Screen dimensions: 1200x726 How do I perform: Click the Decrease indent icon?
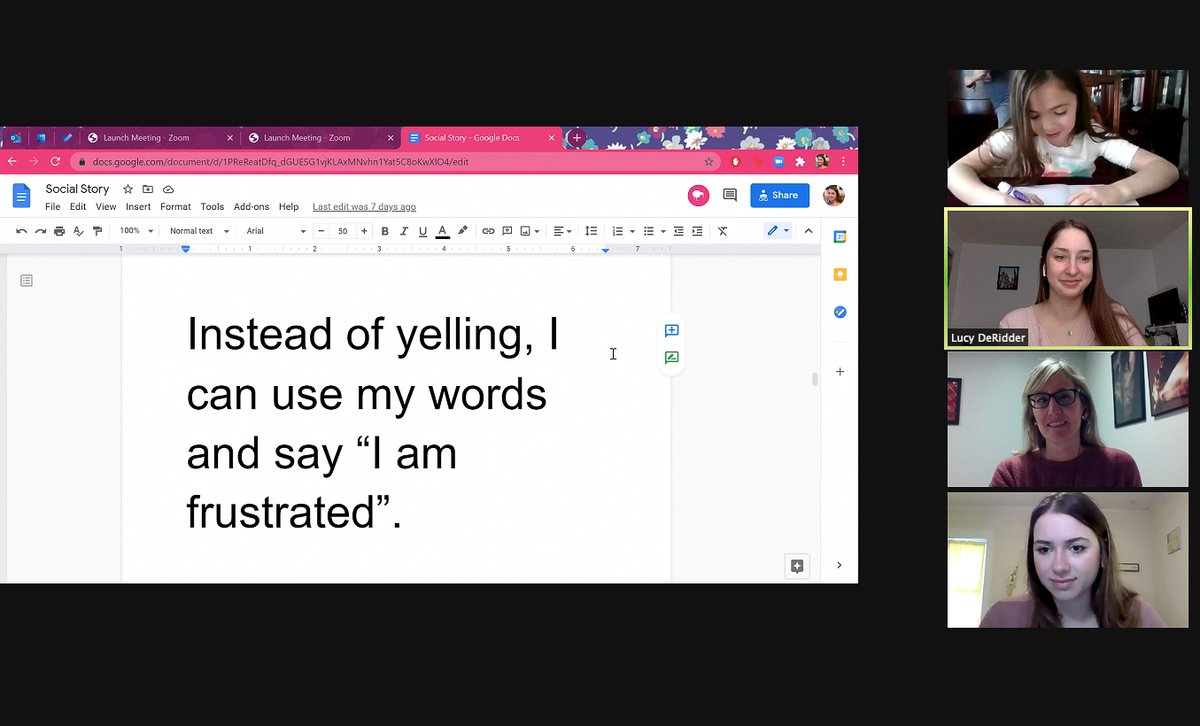coord(678,231)
